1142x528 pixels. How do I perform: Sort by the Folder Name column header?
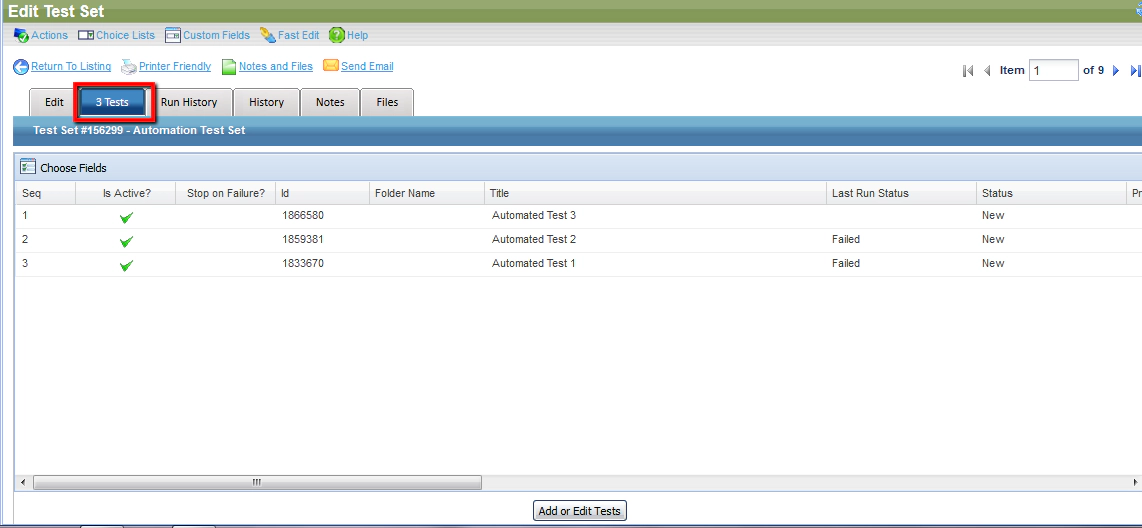tap(427, 193)
